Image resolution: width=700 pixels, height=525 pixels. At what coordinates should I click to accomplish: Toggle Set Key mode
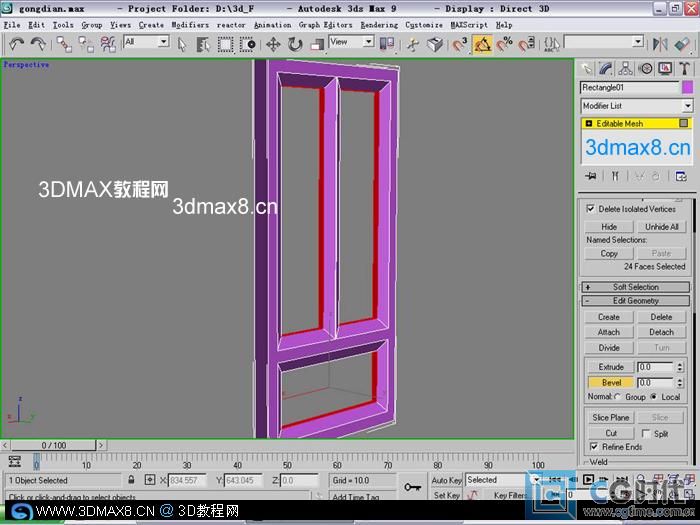[x=446, y=495]
